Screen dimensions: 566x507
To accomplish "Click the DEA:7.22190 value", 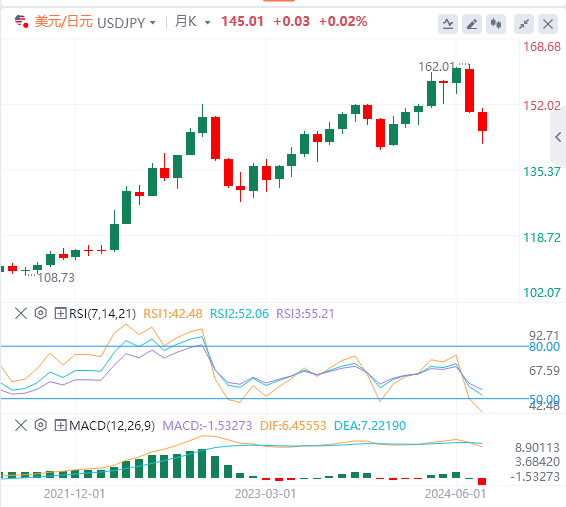I will click(370, 425).
